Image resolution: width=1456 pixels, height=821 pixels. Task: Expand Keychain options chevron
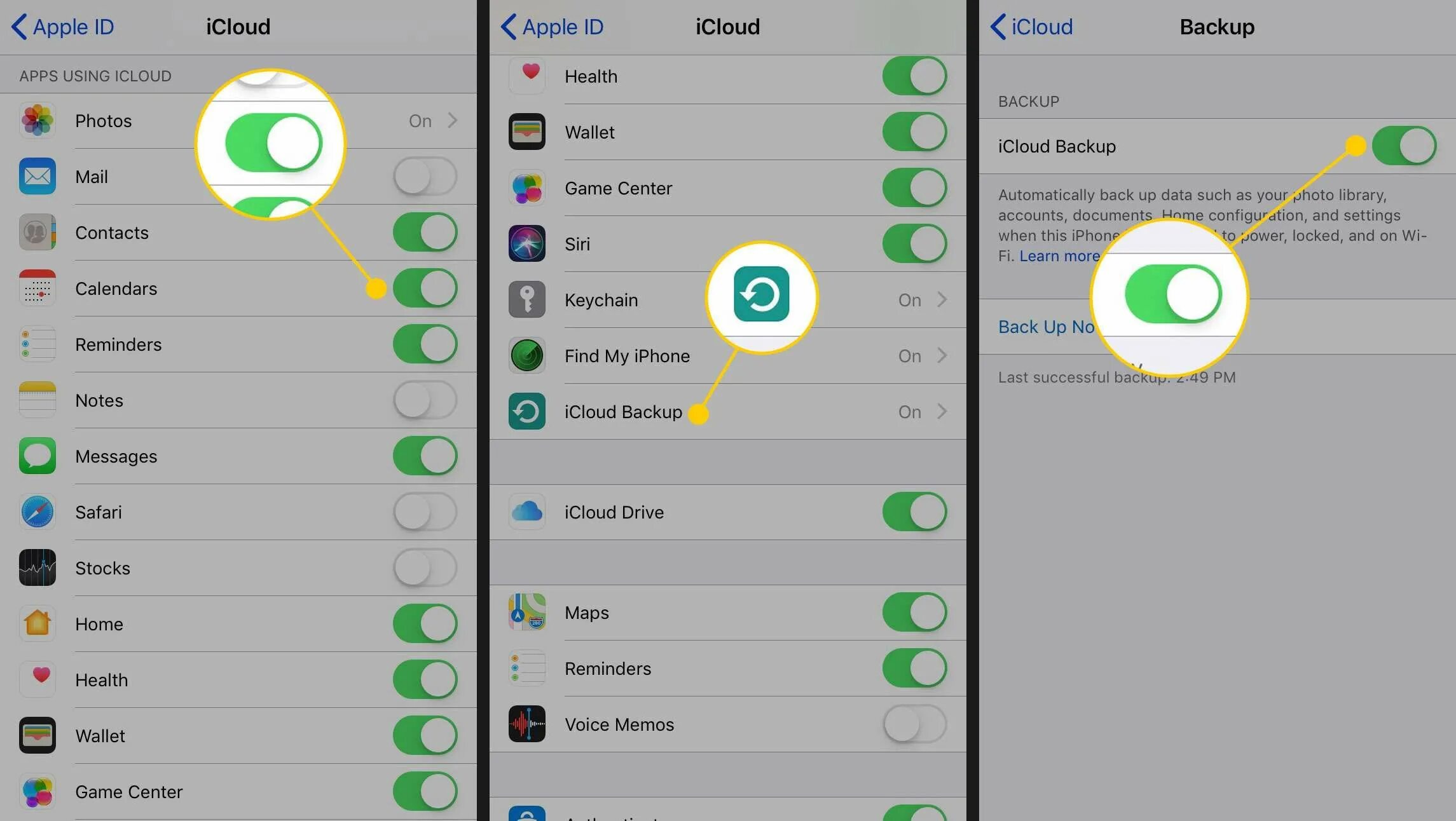[942, 299]
